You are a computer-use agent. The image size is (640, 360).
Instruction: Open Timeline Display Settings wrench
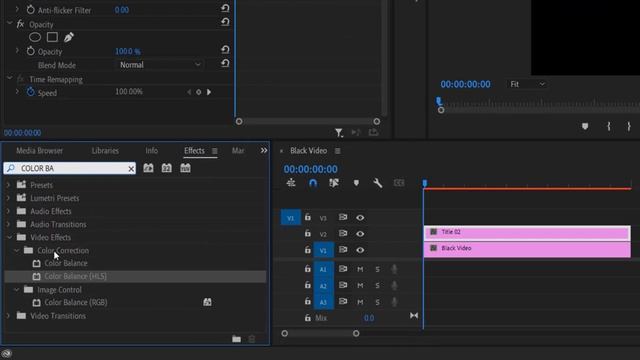click(x=378, y=183)
